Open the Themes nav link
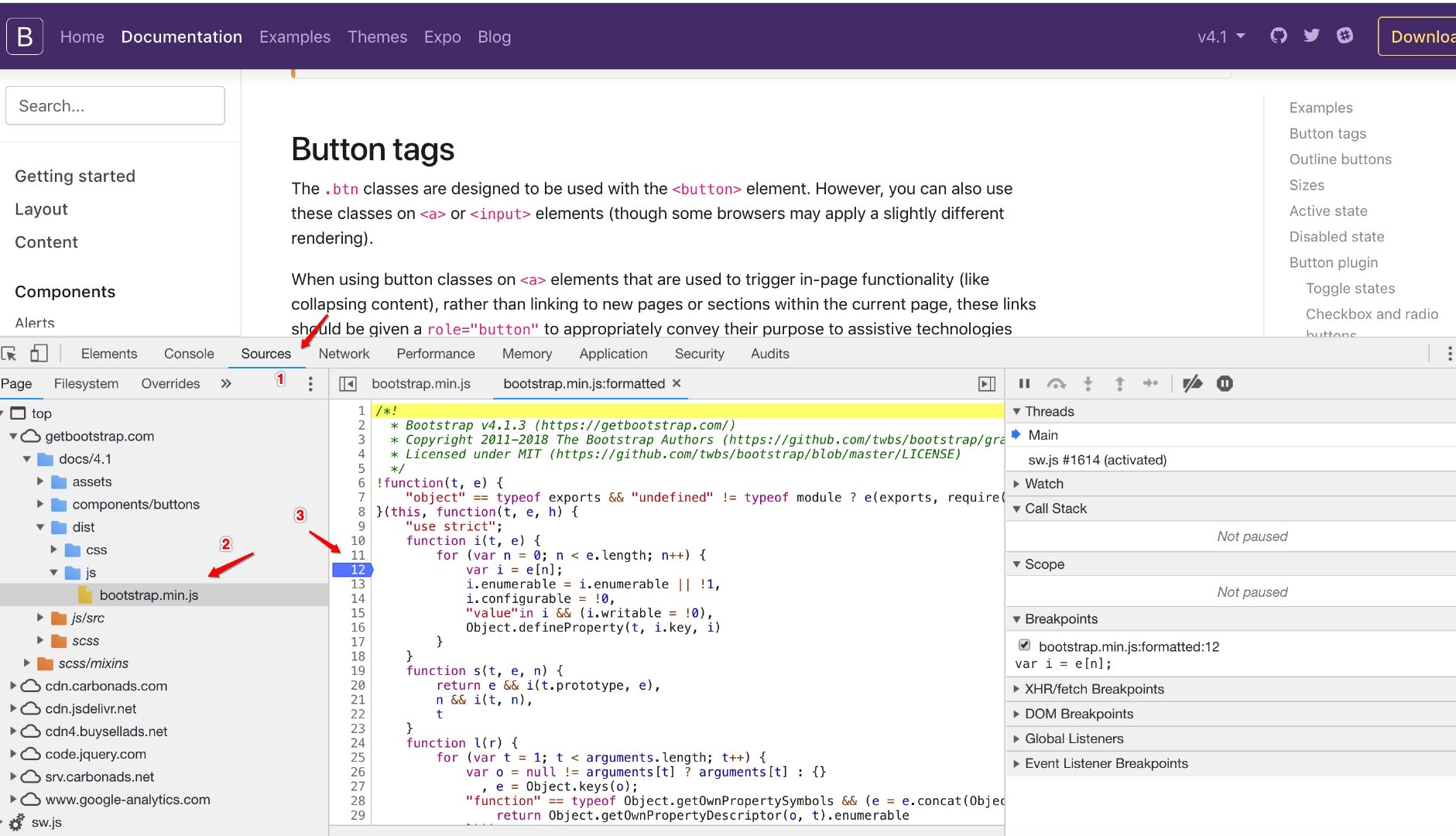 click(377, 36)
